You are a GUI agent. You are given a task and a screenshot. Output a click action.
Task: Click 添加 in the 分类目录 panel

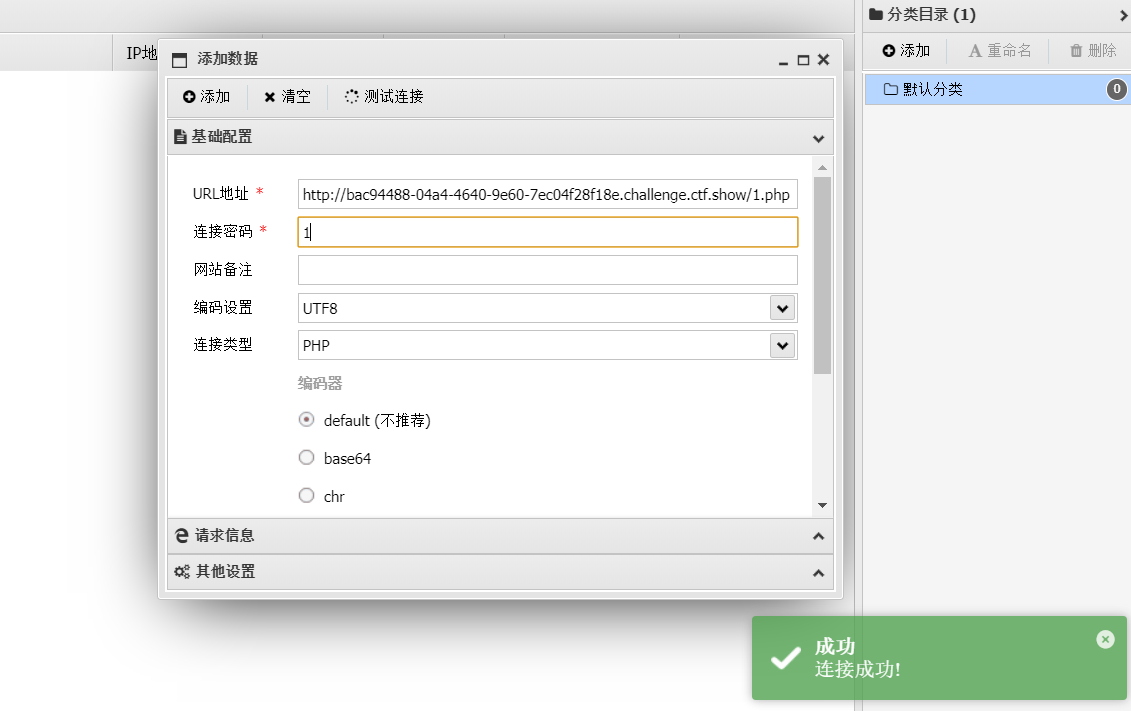(x=907, y=50)
